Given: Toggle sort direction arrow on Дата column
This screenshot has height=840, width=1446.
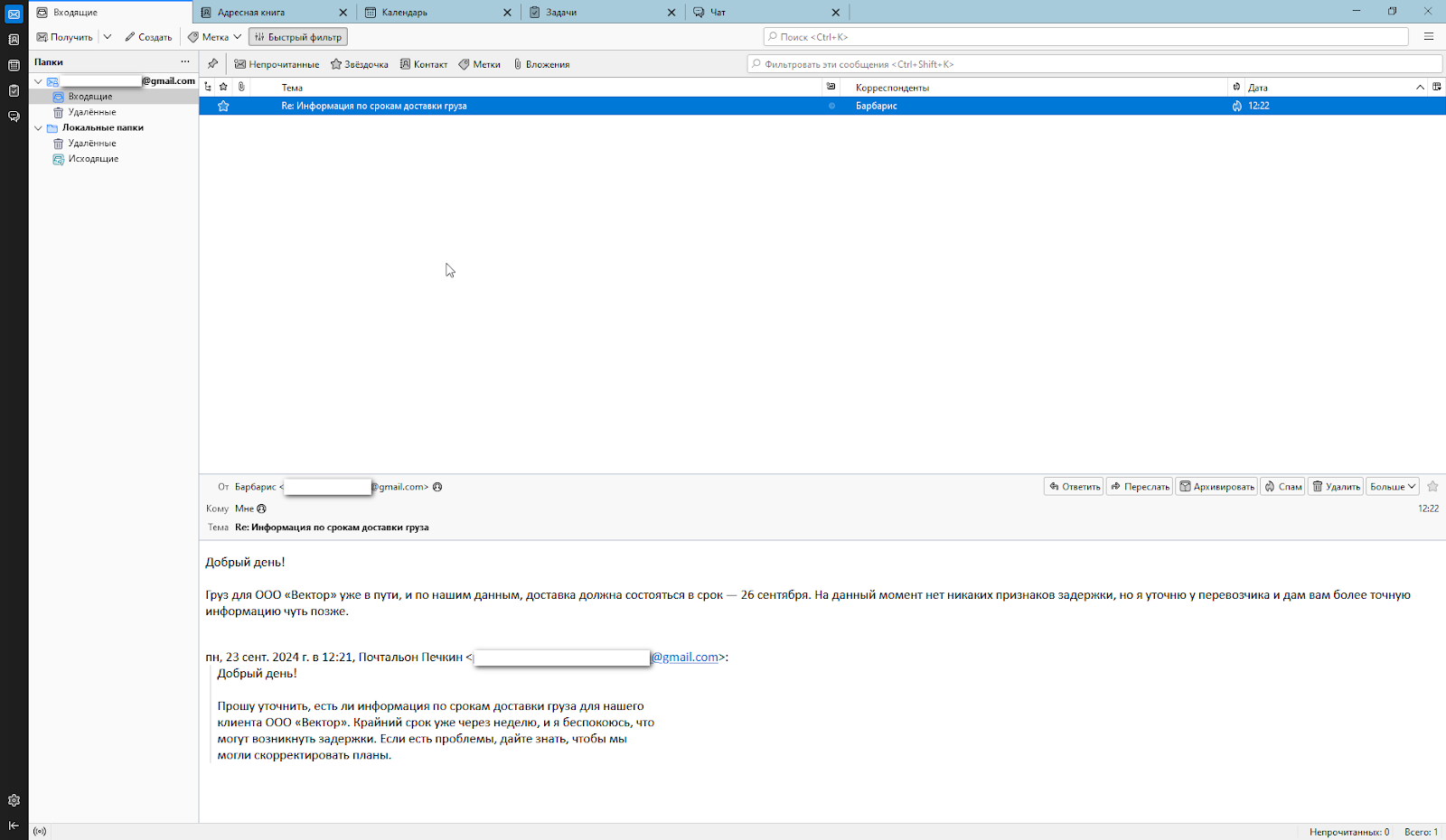Looking at the screenshot, I should (1420, 87).
